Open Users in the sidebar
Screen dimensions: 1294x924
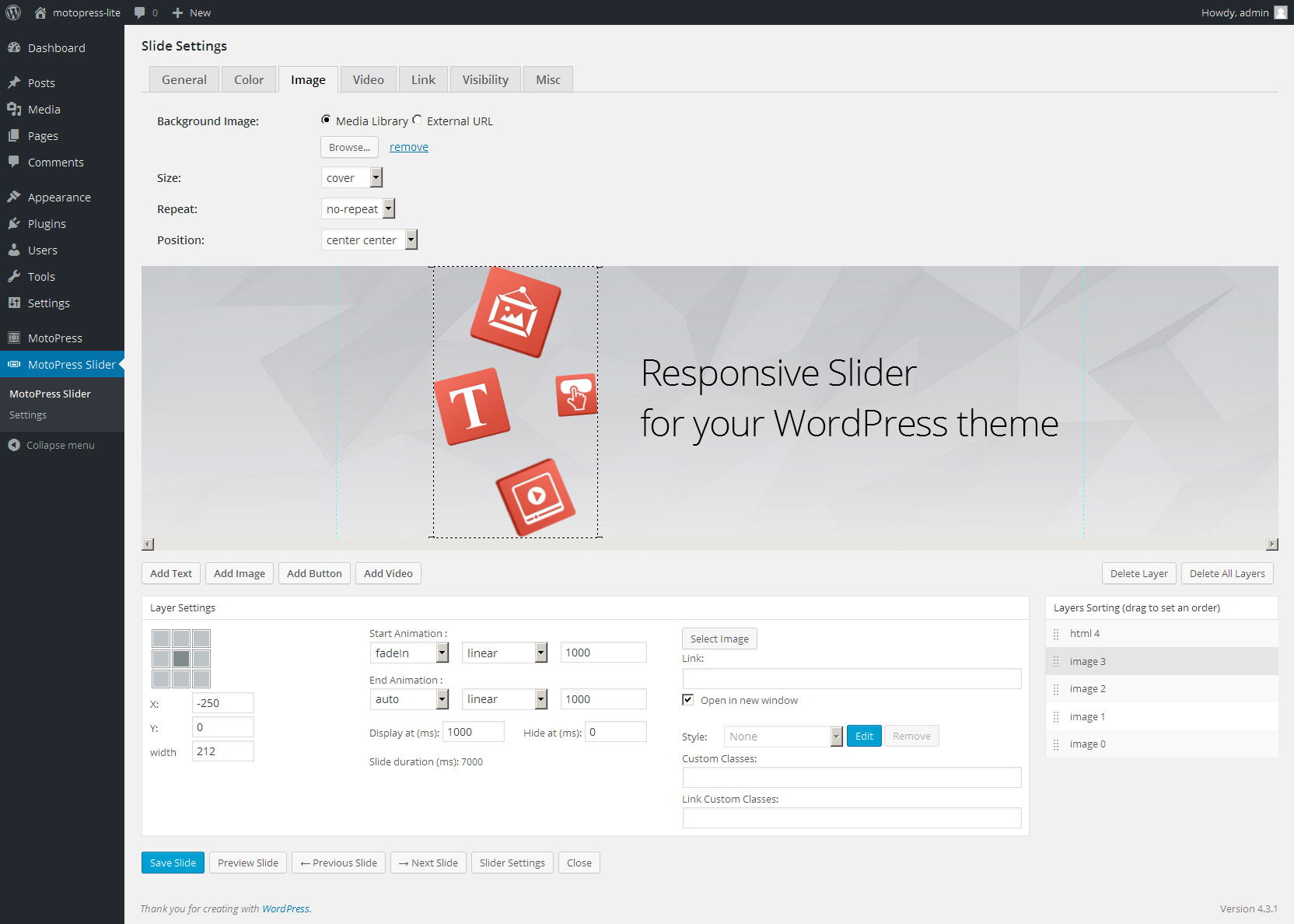click(62, 250)
